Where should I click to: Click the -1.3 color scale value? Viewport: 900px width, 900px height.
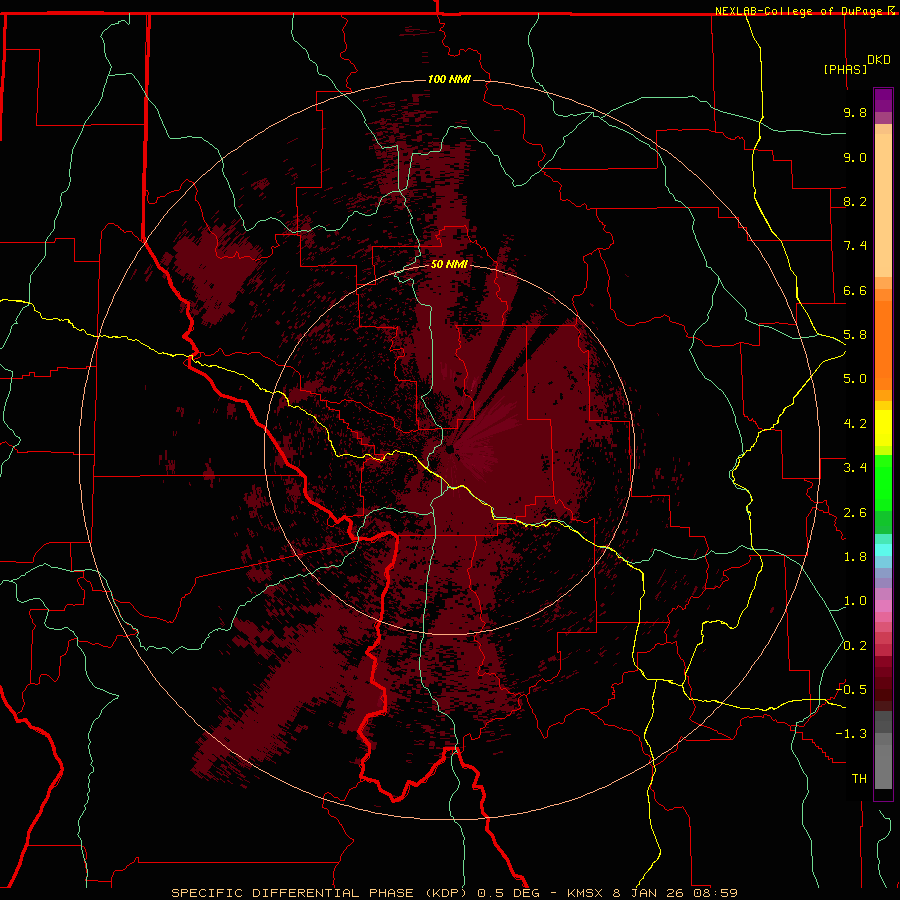(851, 734)
